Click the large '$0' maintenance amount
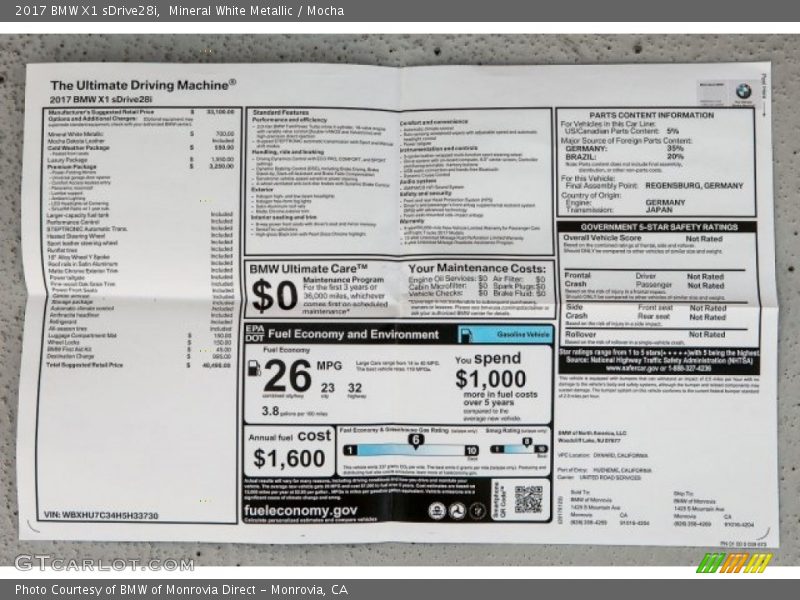Screen dimensions: 800x600 [x=274, y=296]
